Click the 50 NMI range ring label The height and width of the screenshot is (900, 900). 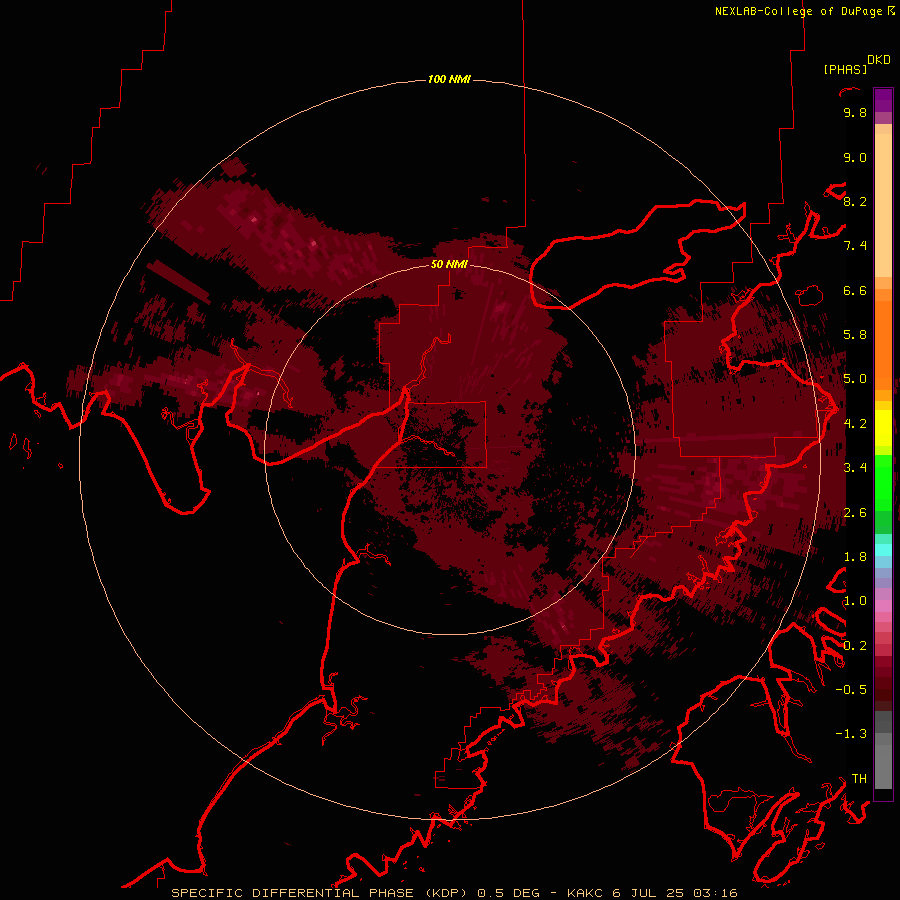pyautogui.click(x=449, y=264)
